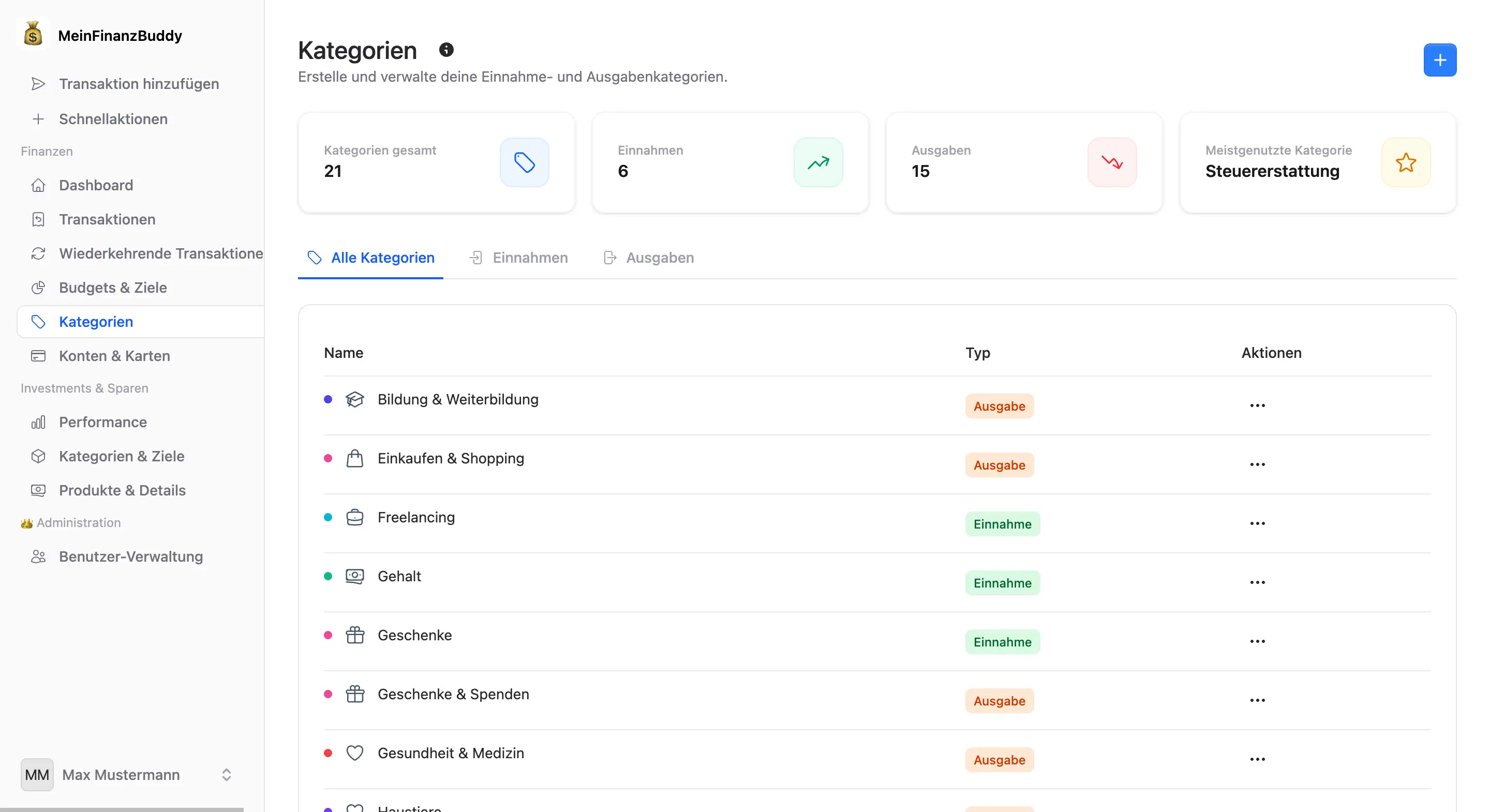Select the Transaktionen sidebar icon
Image resolution: width=1490 pixels, height=812 pixels.
coord(38,219)
